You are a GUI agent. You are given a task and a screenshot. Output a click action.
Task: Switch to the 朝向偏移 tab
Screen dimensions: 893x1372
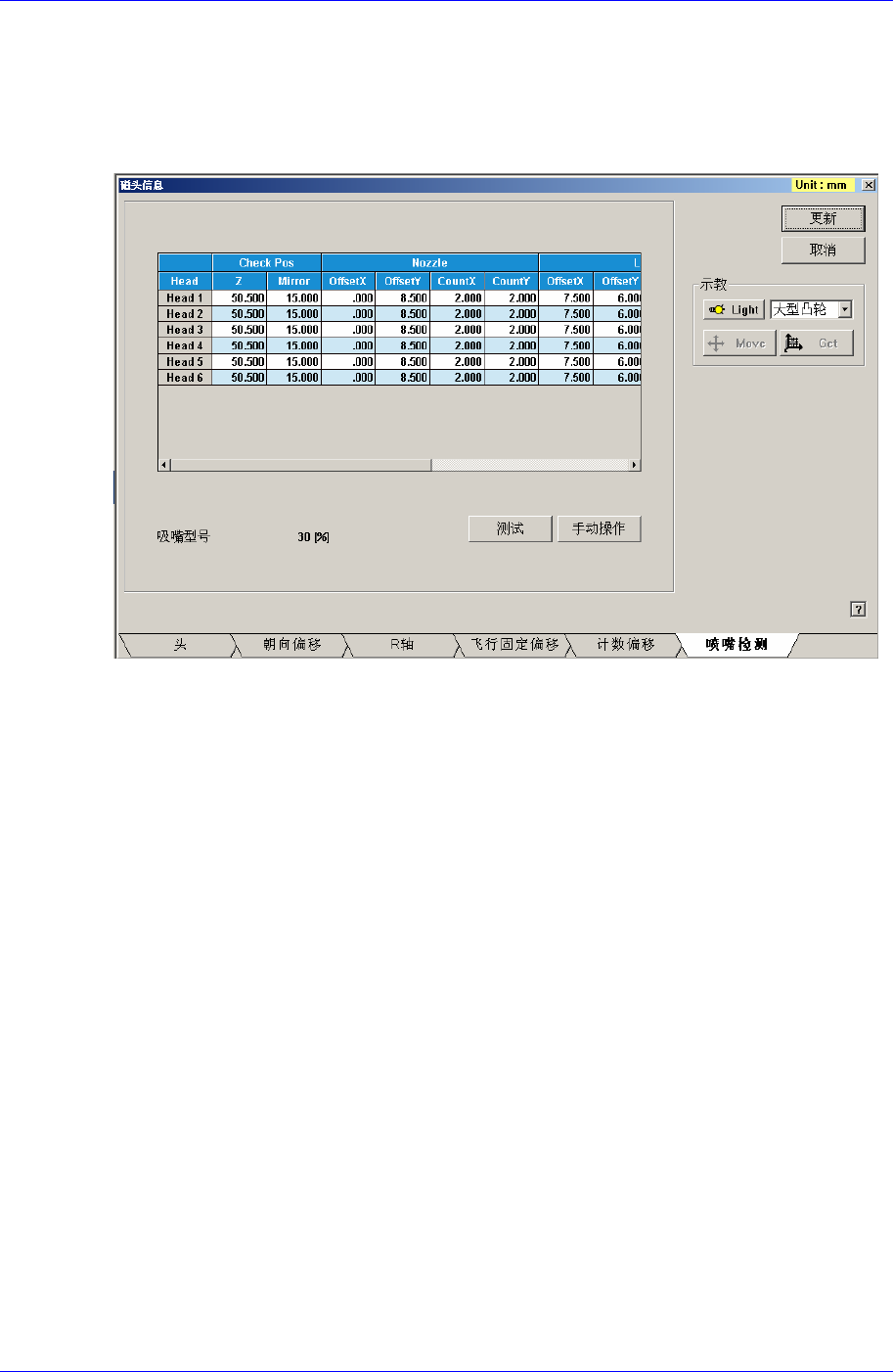291,645
